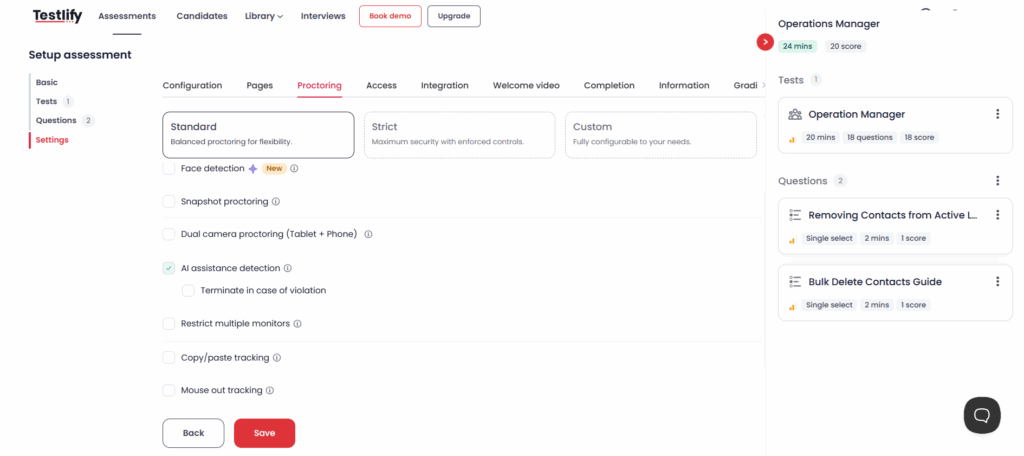Open the Library dropdown menu

pos(264,16)
